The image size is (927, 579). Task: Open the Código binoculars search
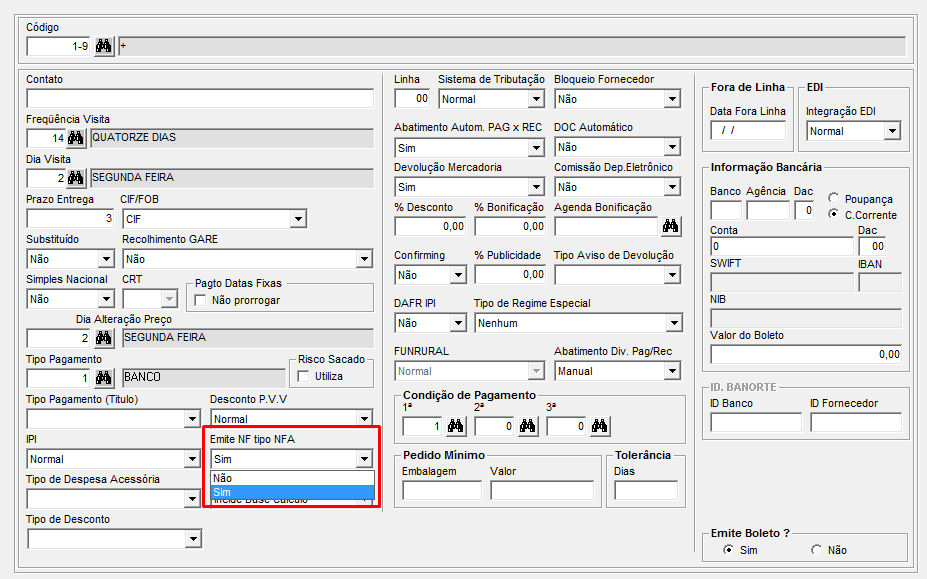104,46
